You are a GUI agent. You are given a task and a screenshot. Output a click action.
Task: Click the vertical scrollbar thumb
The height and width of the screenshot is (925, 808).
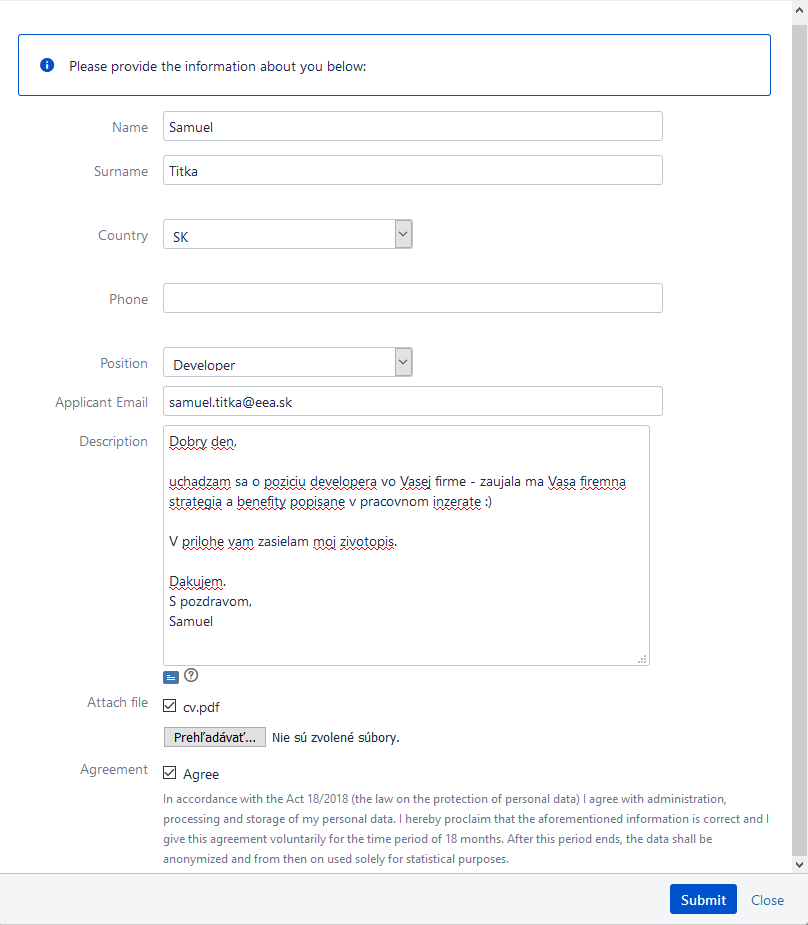point(799,400)
